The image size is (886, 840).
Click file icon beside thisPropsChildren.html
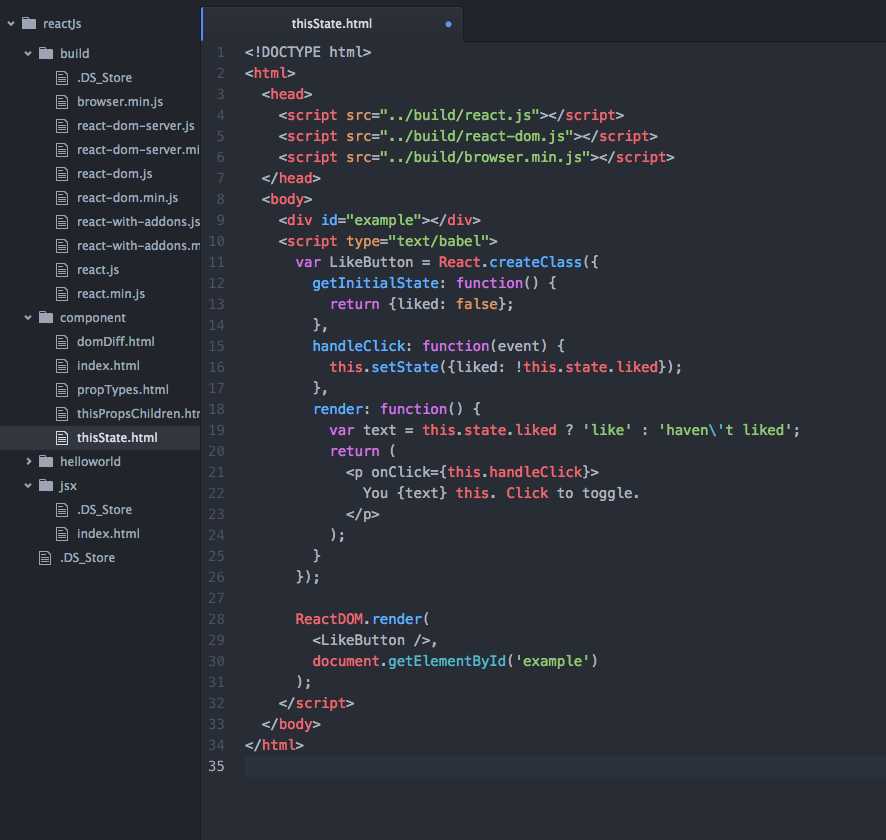tap(62, 414)
